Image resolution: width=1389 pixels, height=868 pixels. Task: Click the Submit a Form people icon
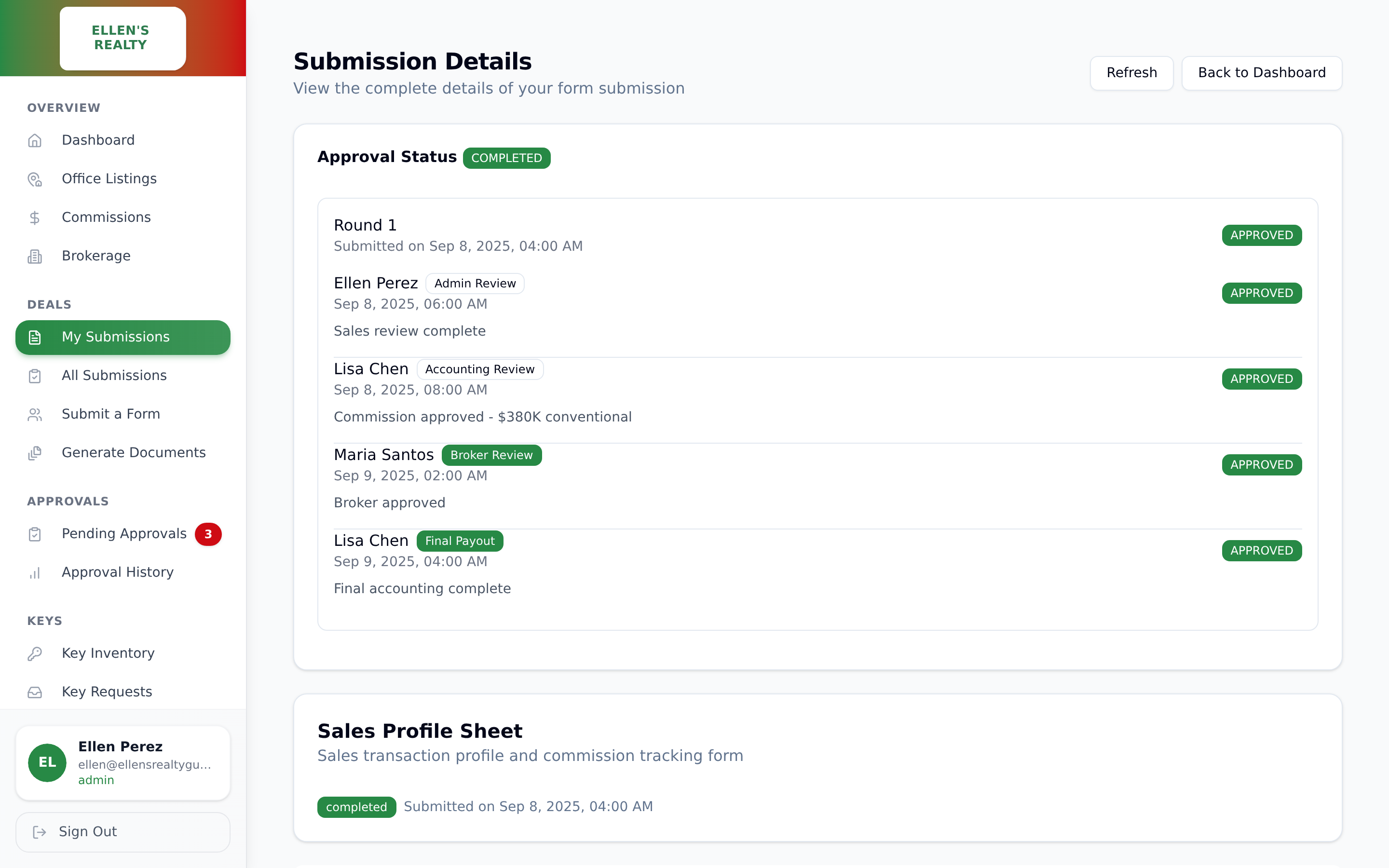click(35, 415)
